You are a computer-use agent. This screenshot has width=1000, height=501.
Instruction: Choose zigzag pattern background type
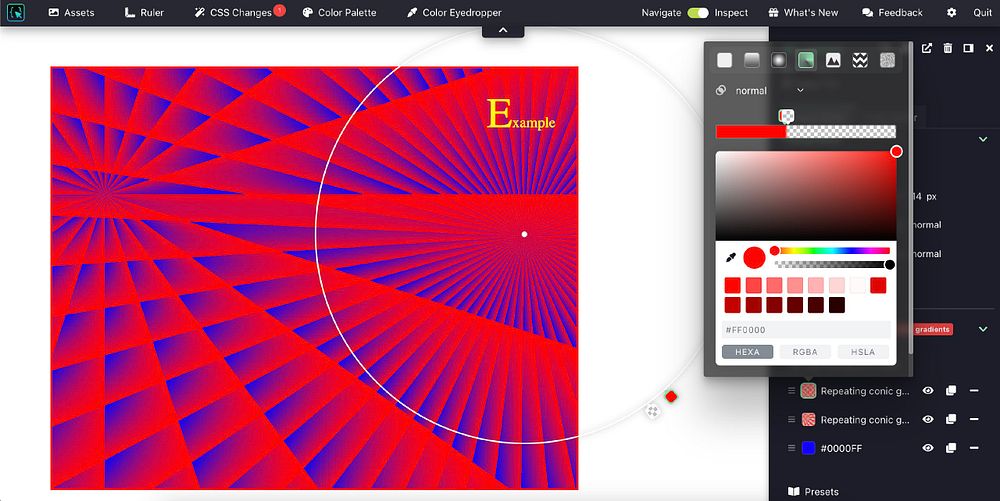pyautogui.click(x=860, y=60)
